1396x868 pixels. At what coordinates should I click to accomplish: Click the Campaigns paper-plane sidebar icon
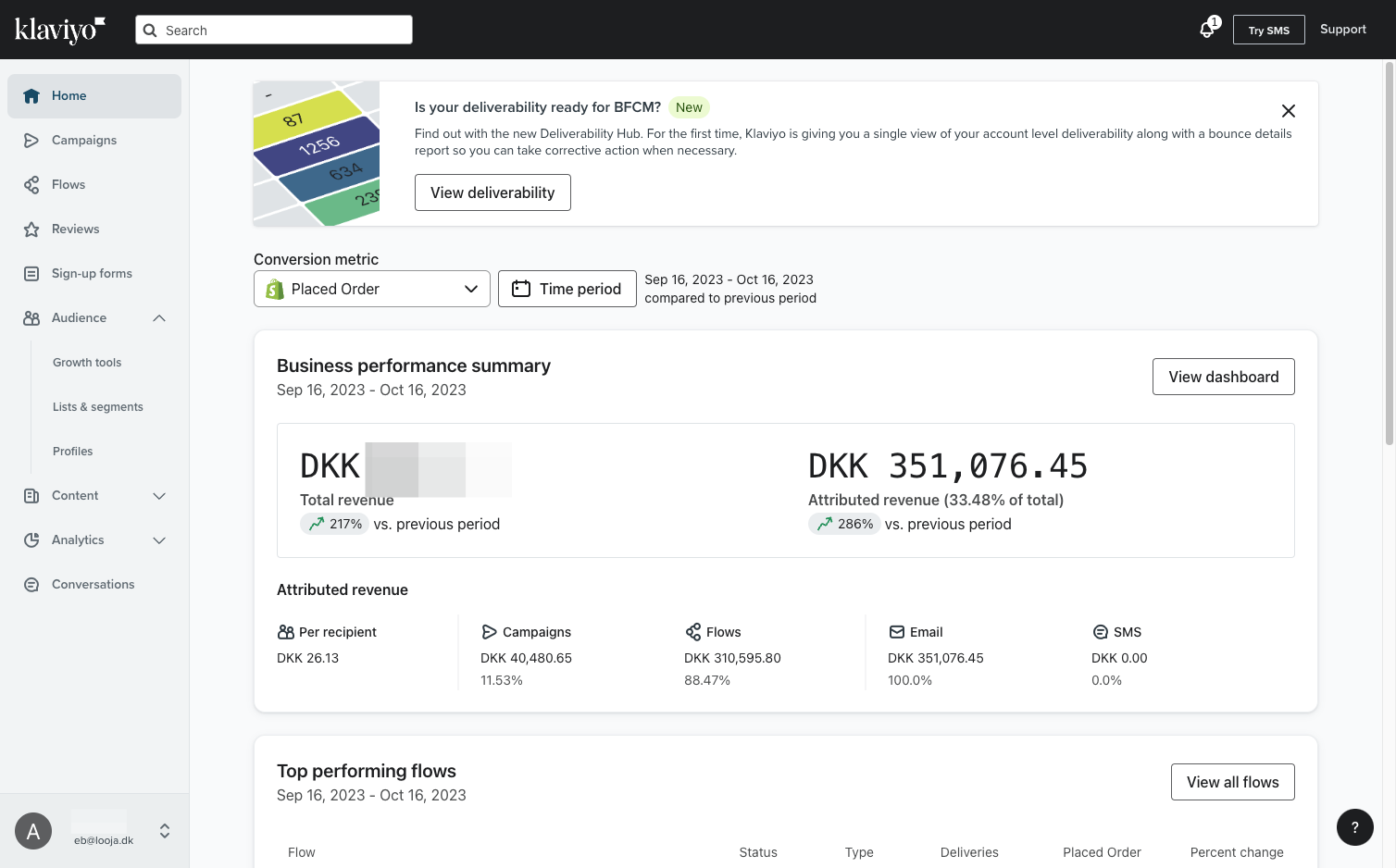point(31,141)
